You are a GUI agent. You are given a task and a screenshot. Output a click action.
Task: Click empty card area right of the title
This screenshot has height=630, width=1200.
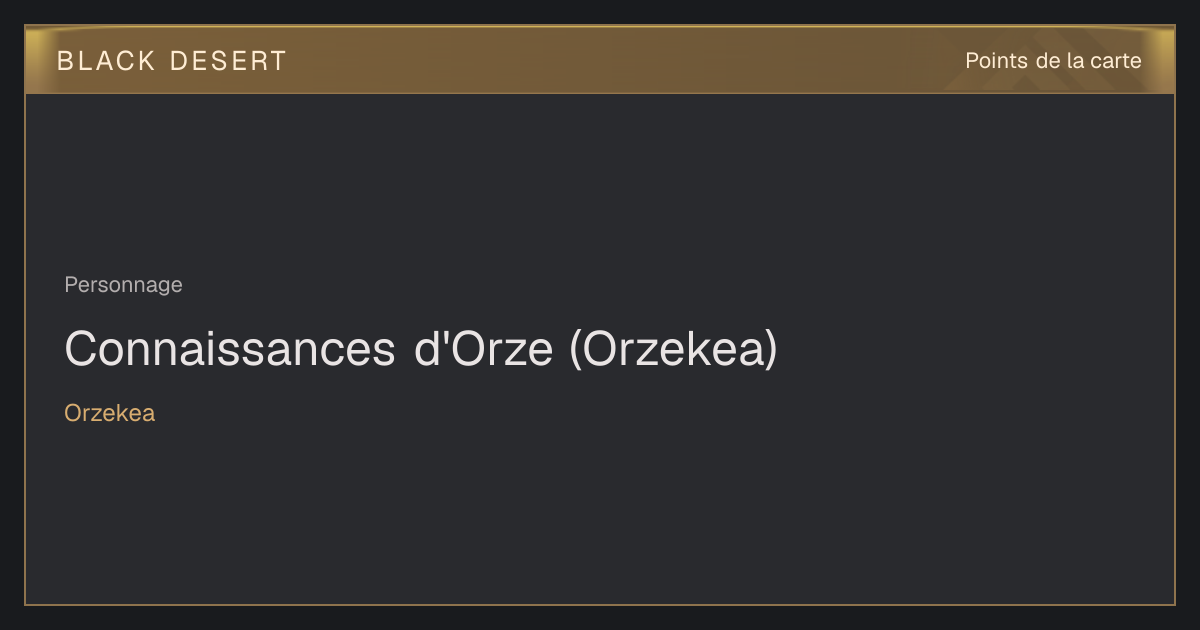point(975,349)
